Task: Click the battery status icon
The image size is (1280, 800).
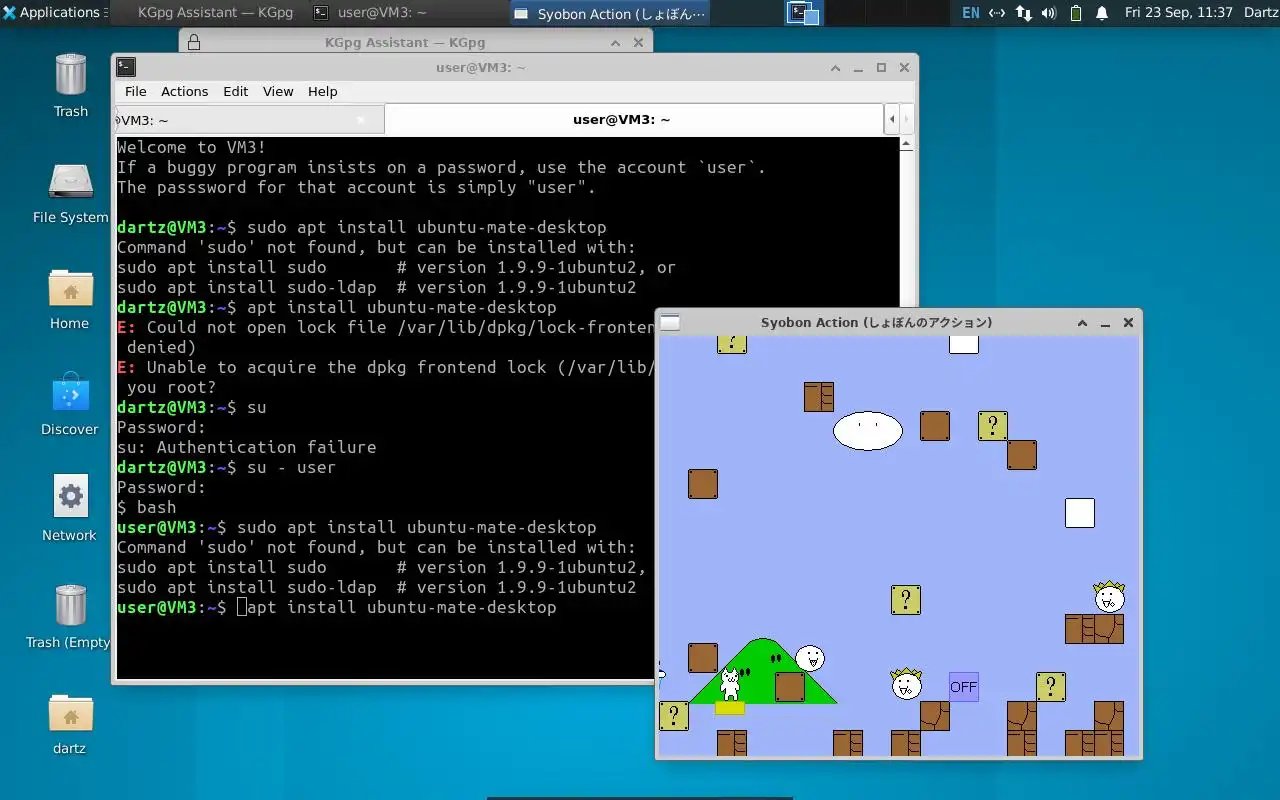Action: (x=1076, y=13)
